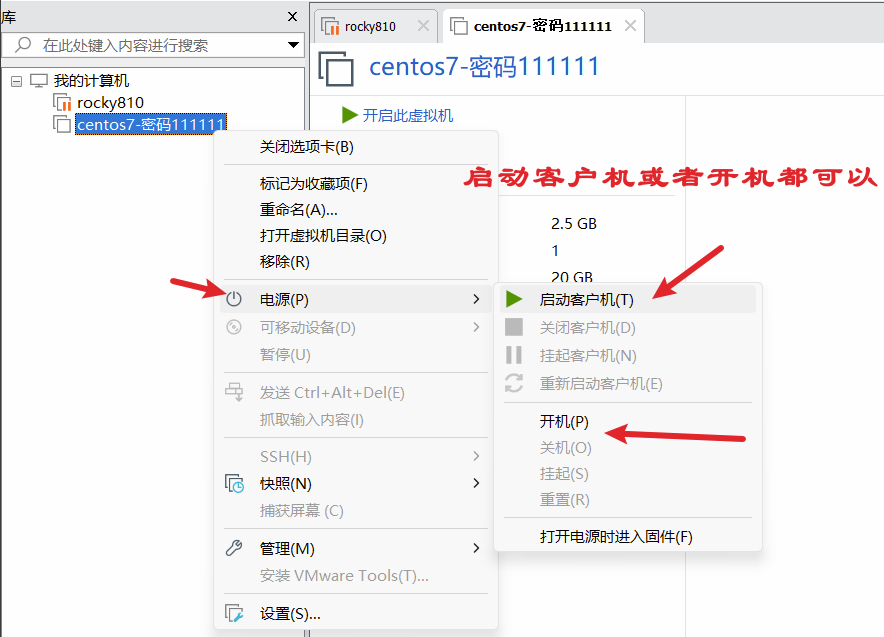The image size is (884, 637).
Task: Click the large VM icon beside title
Action: pos(337,68)
